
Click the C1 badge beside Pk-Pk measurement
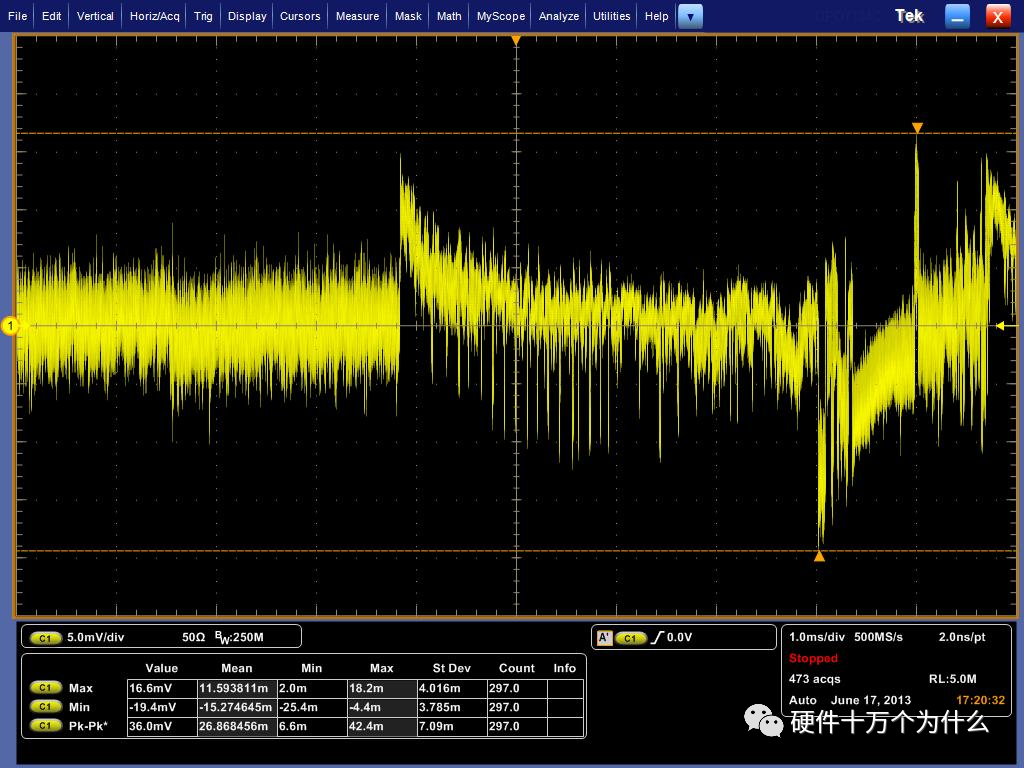pos(46,726)
